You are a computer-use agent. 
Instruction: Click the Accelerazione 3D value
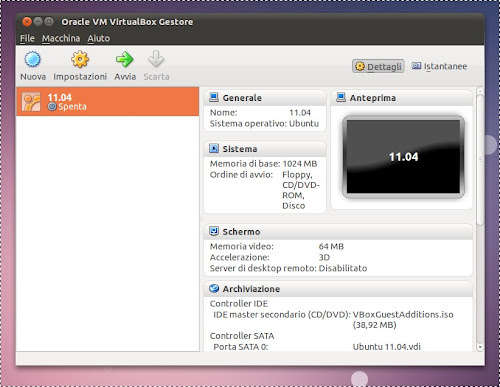pos(324,257)
